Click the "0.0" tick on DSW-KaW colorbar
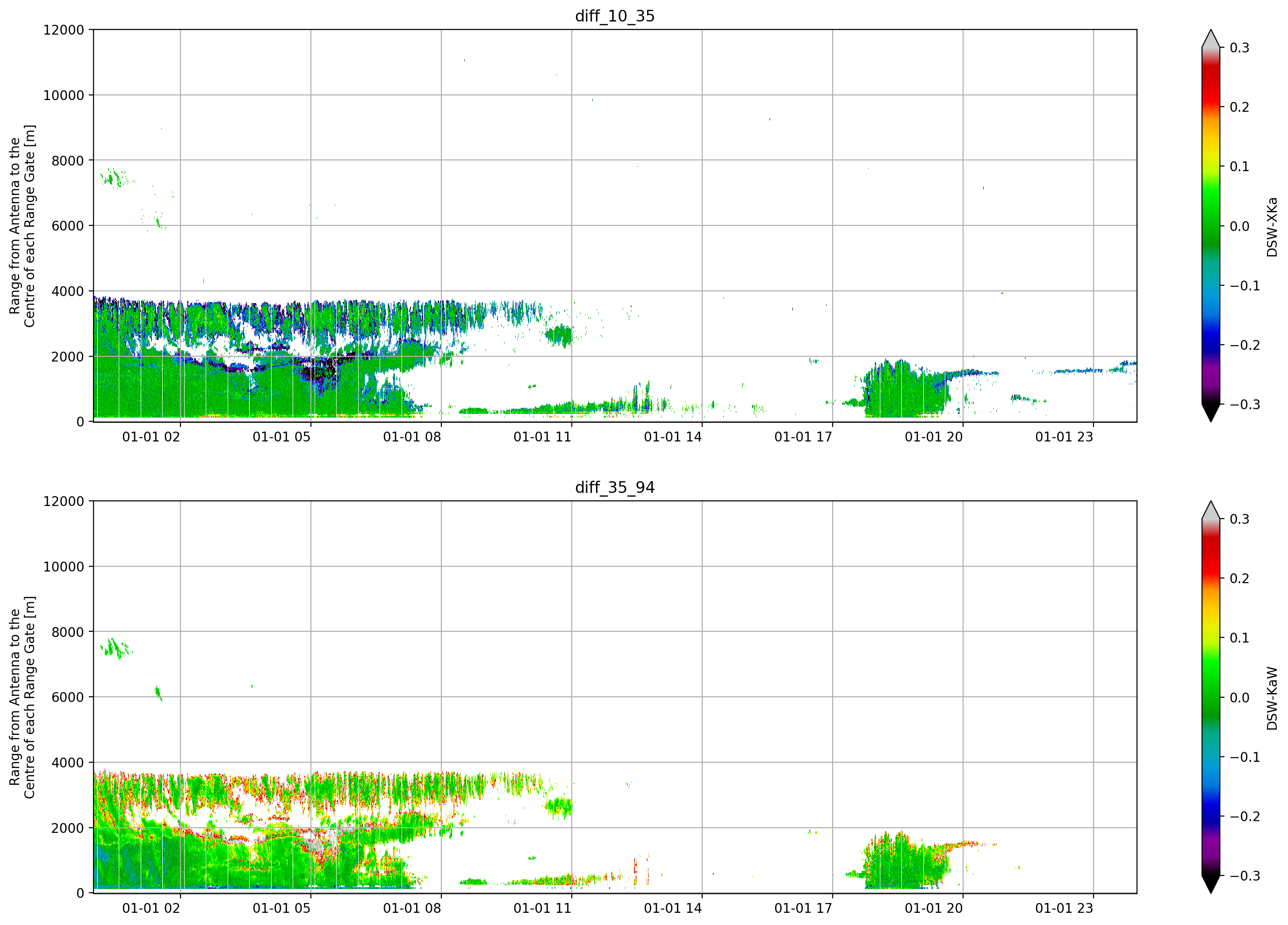1288x925 pixels. (x=1240, y=698)
